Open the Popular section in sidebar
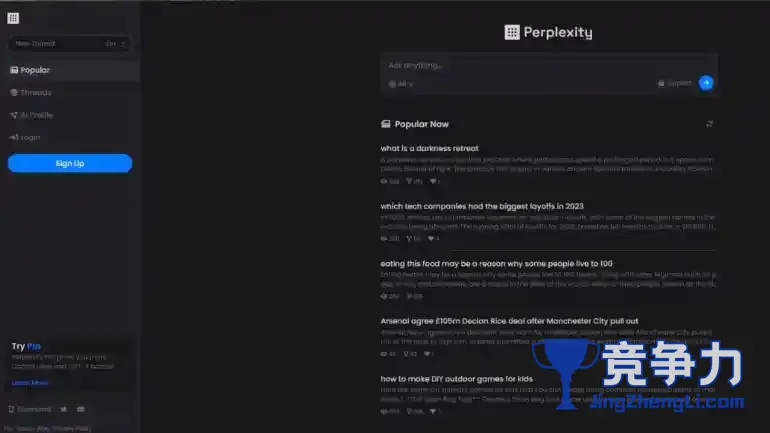Viewport: 770px width, 433px height. pos(70,70)
